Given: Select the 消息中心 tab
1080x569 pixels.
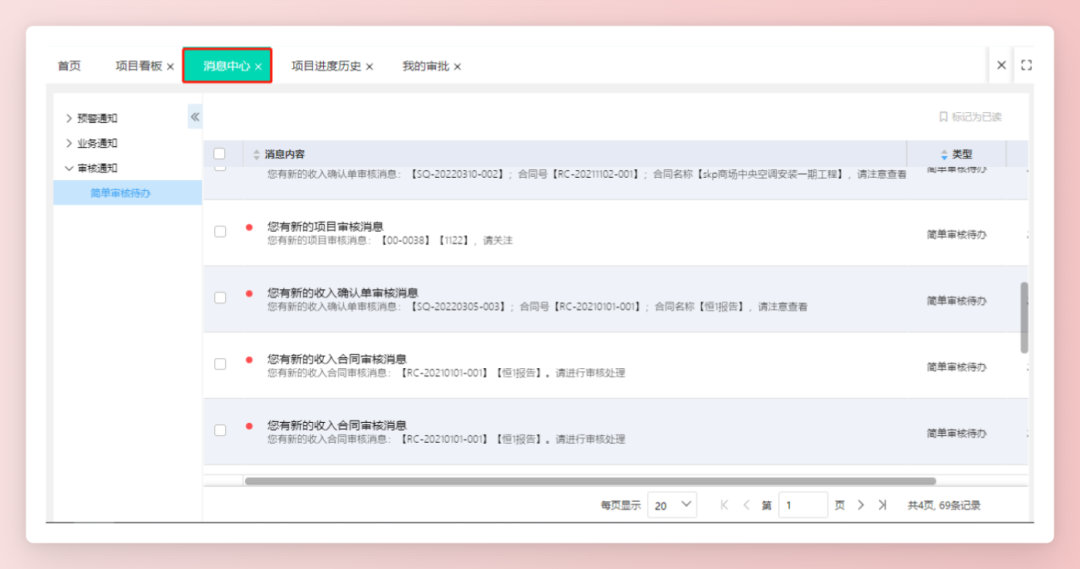Looking at the screenshot, I should coord(227,66).
